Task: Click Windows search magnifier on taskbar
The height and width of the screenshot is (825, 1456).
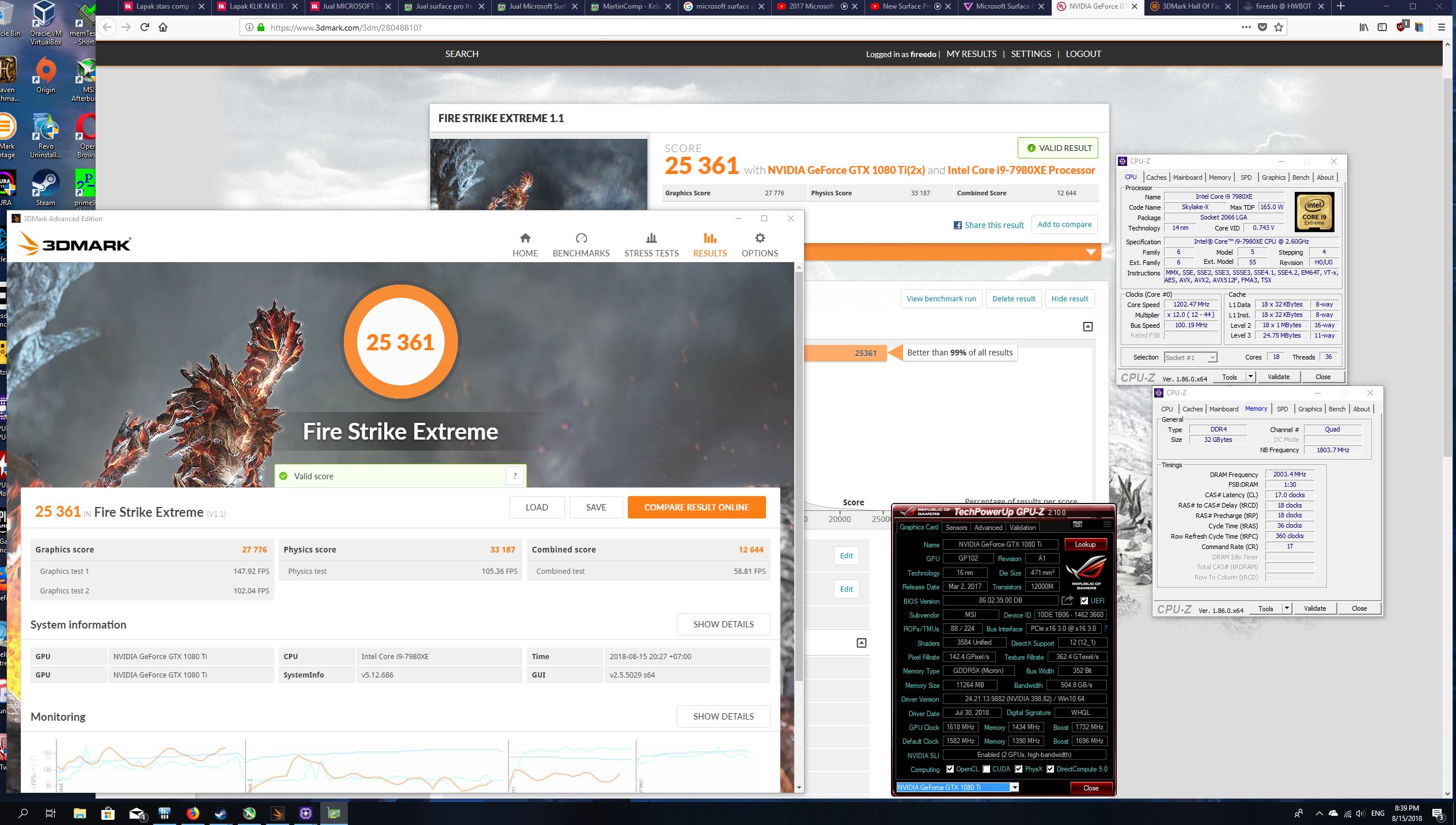Action: point(23,813)
